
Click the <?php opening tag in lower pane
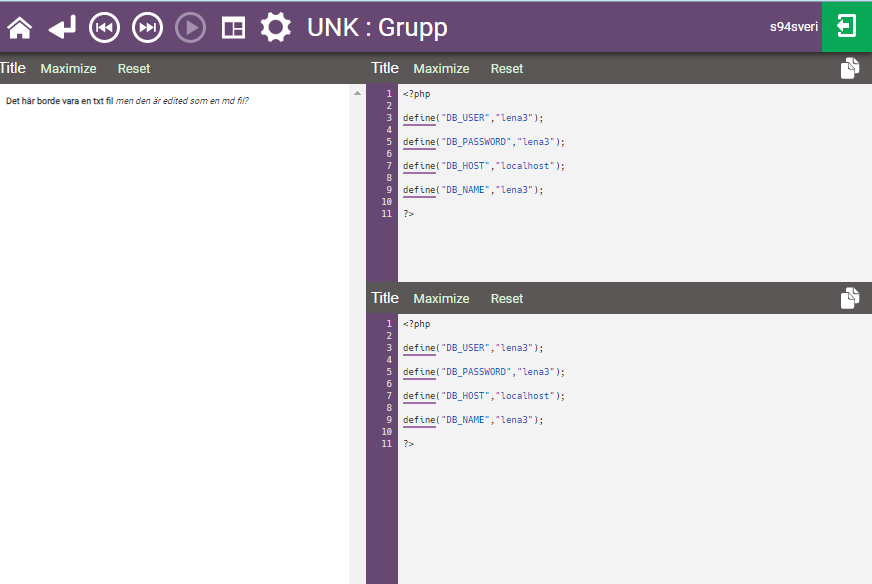point(417,324)
